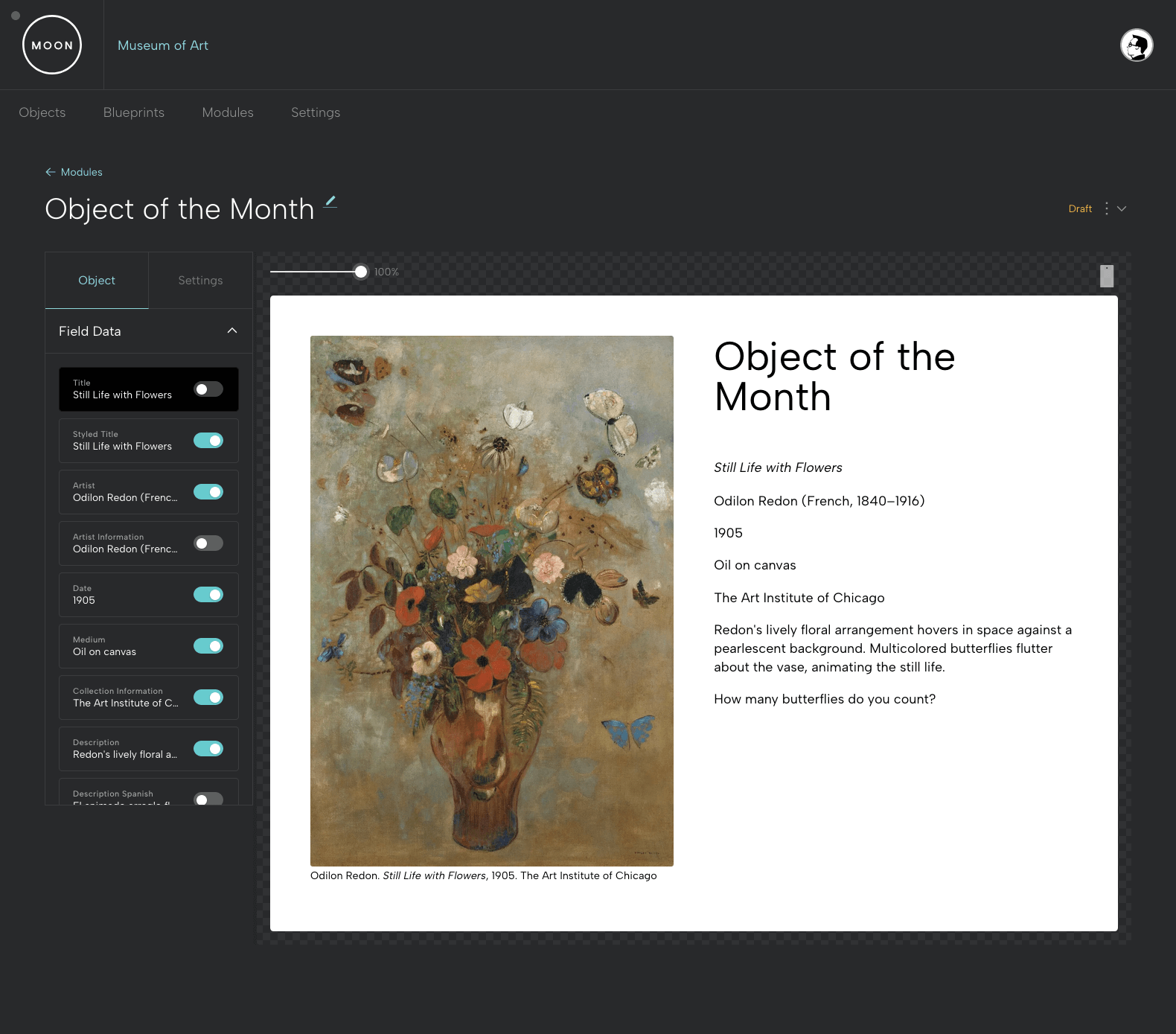Click the preview heading Object of the Month

coord(834,376)
